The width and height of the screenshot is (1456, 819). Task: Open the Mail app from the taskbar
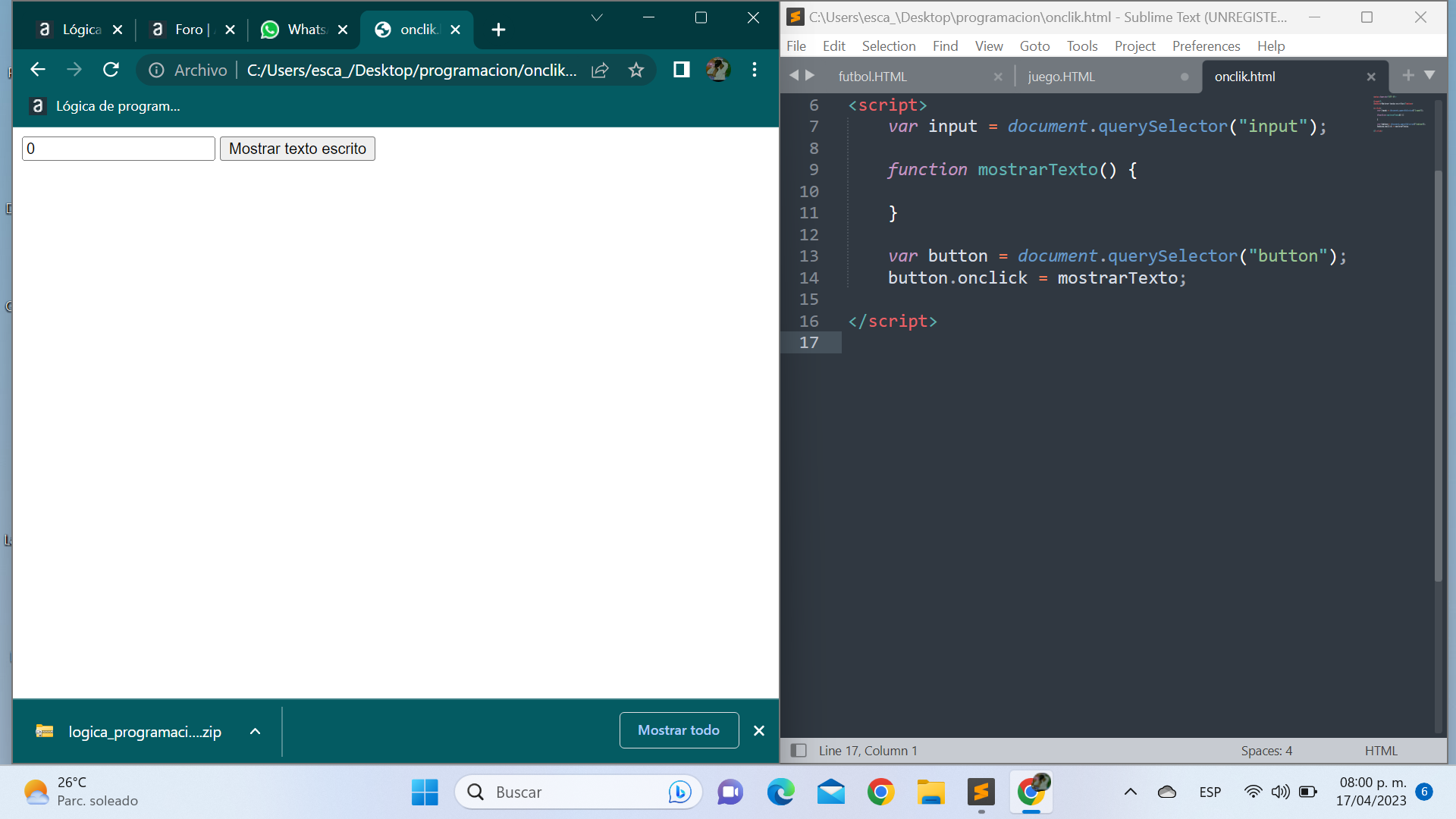[831, 792]
